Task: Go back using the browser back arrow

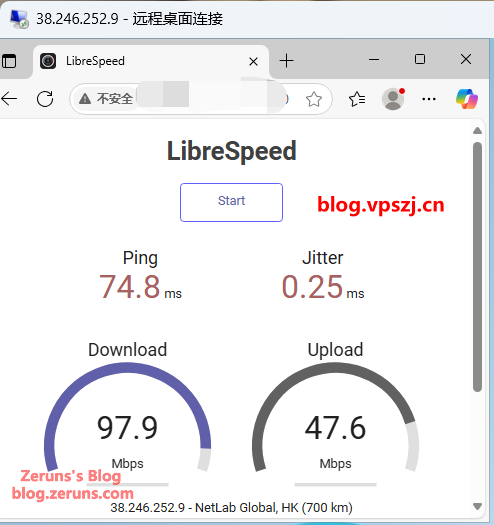Action: click(x=9, y=99)
